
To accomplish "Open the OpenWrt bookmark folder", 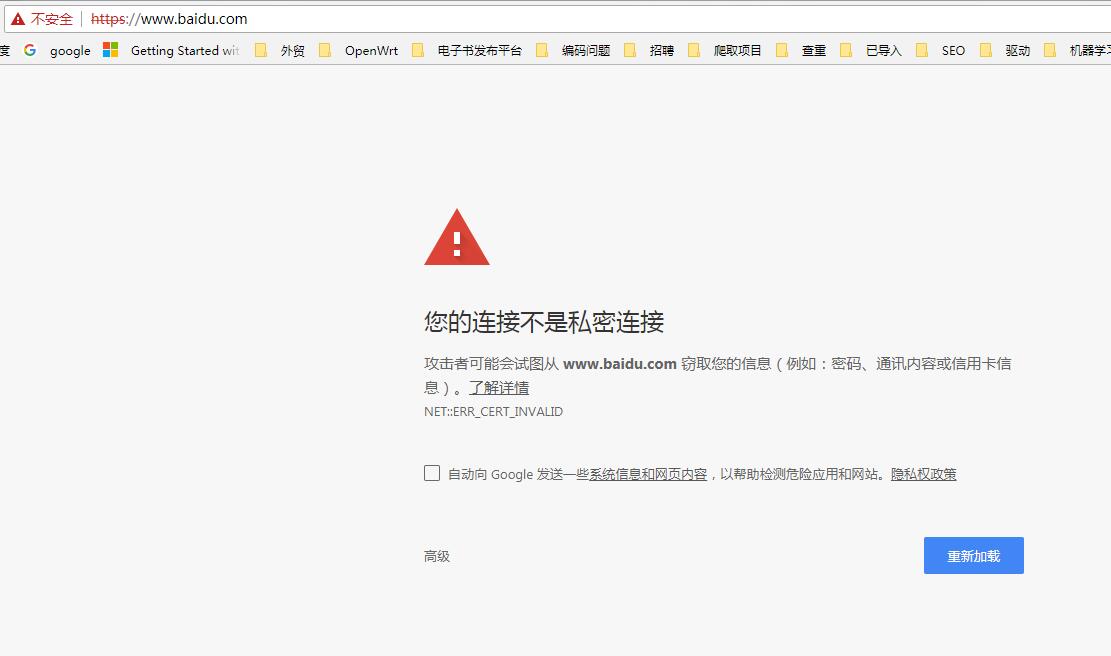I will click(x=359, y=50).
